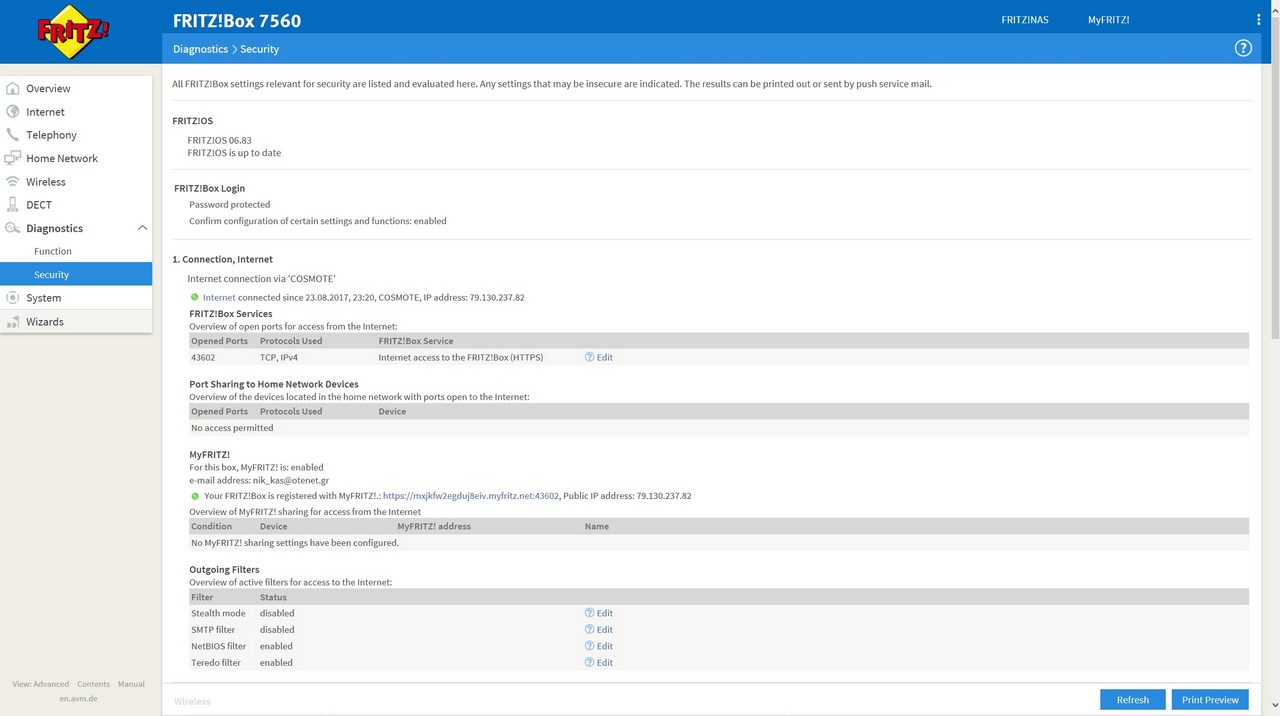Edit the SMTP filter setting
This screenshot has height=716, width=1280.
point(604,630)
